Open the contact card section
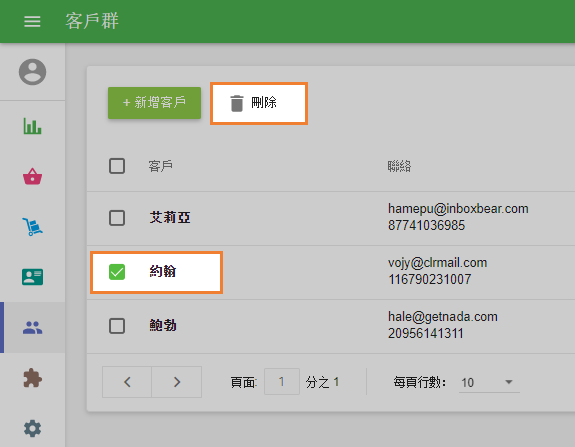 (33, 277)
